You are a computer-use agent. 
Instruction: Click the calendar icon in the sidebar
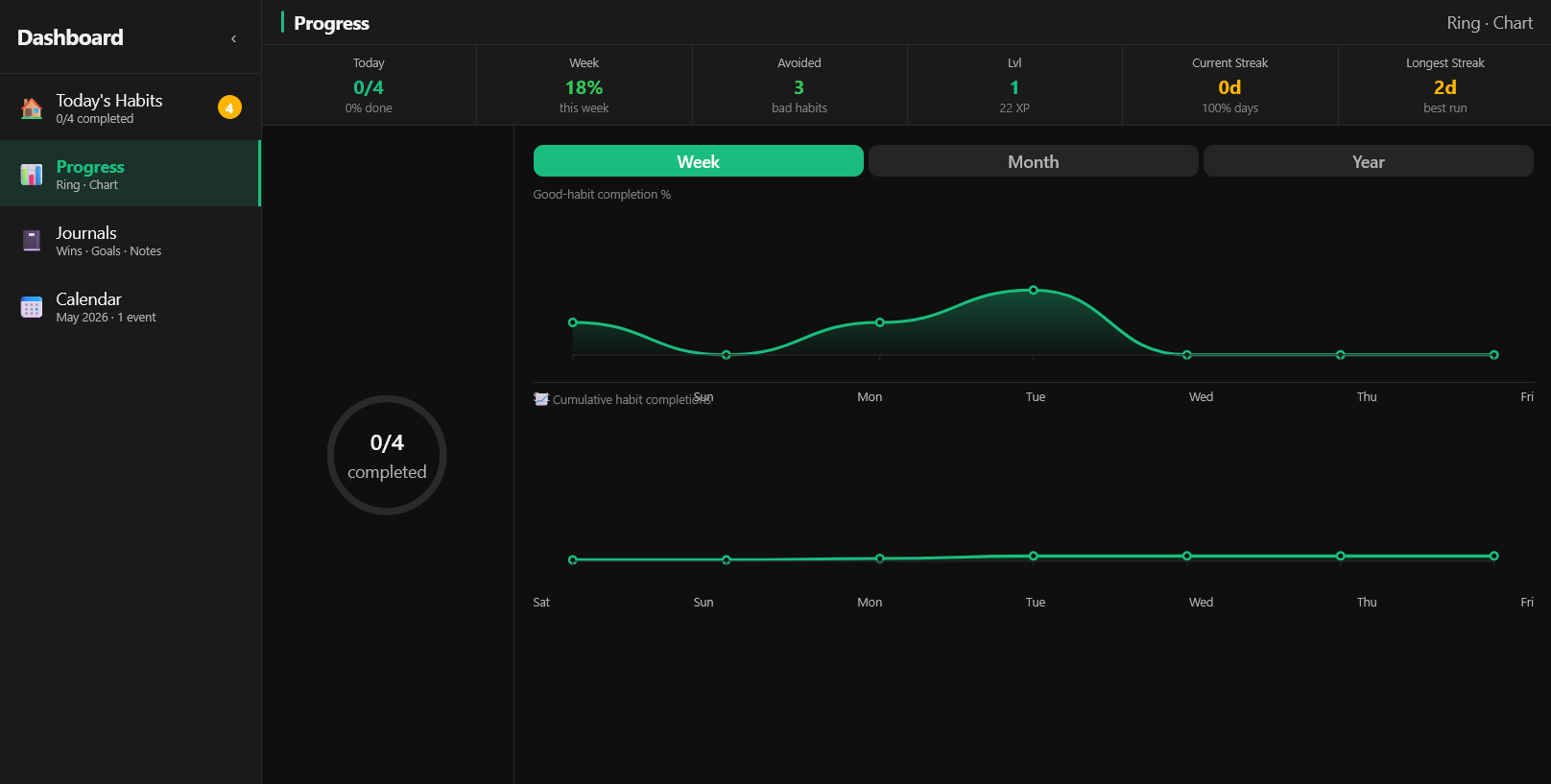click(32, 307)
